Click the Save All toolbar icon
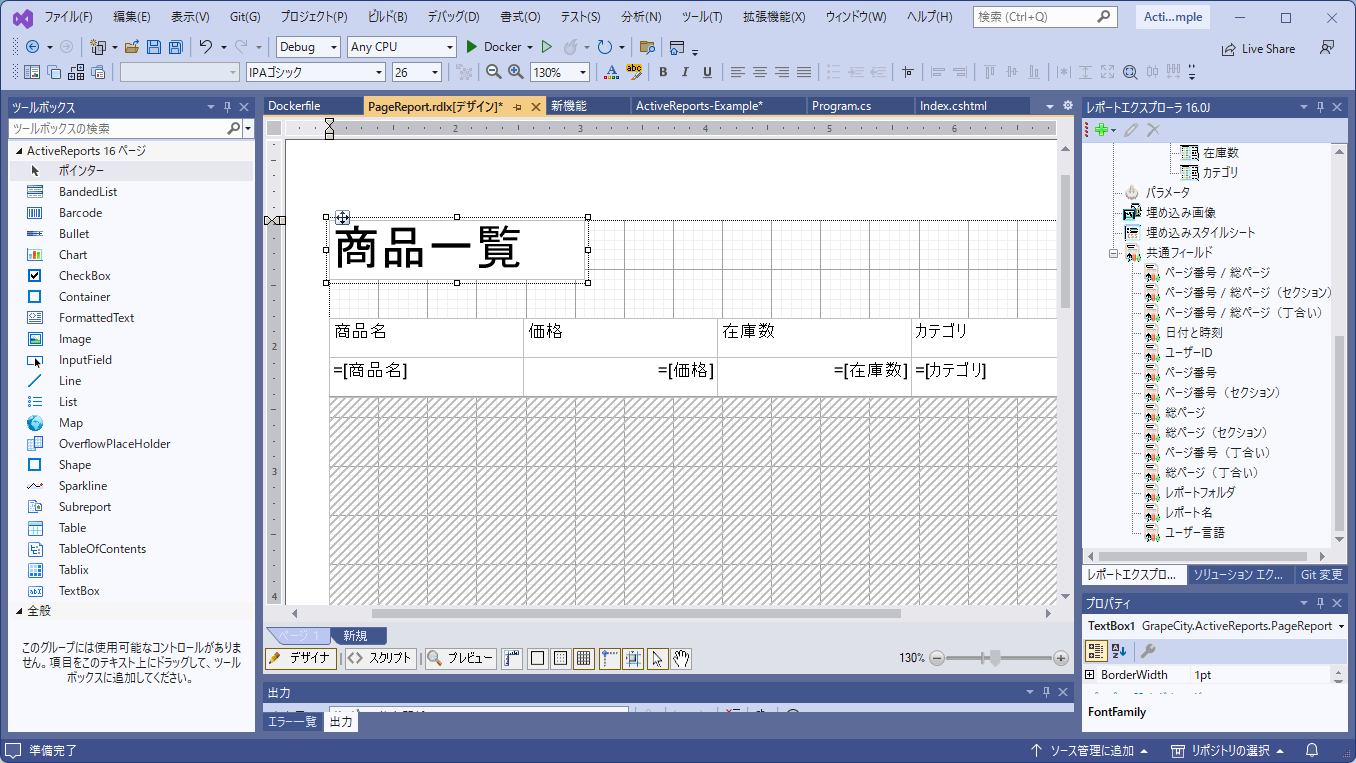The width and height of the screenshot is (1356, 763). coord(176,47)
